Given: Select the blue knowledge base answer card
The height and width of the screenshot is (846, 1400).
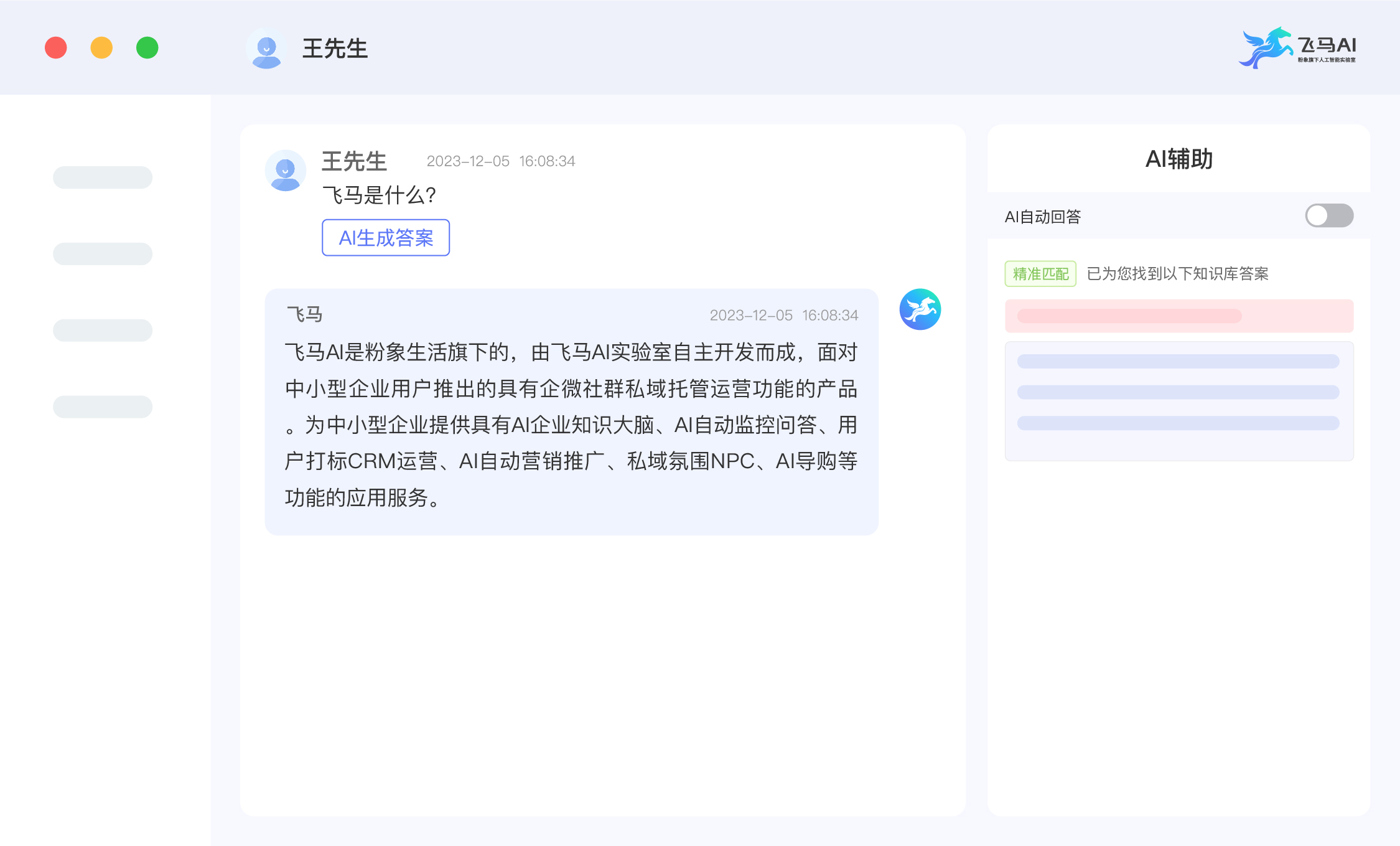Looking at the screenshot, I should pos(1179,401).
